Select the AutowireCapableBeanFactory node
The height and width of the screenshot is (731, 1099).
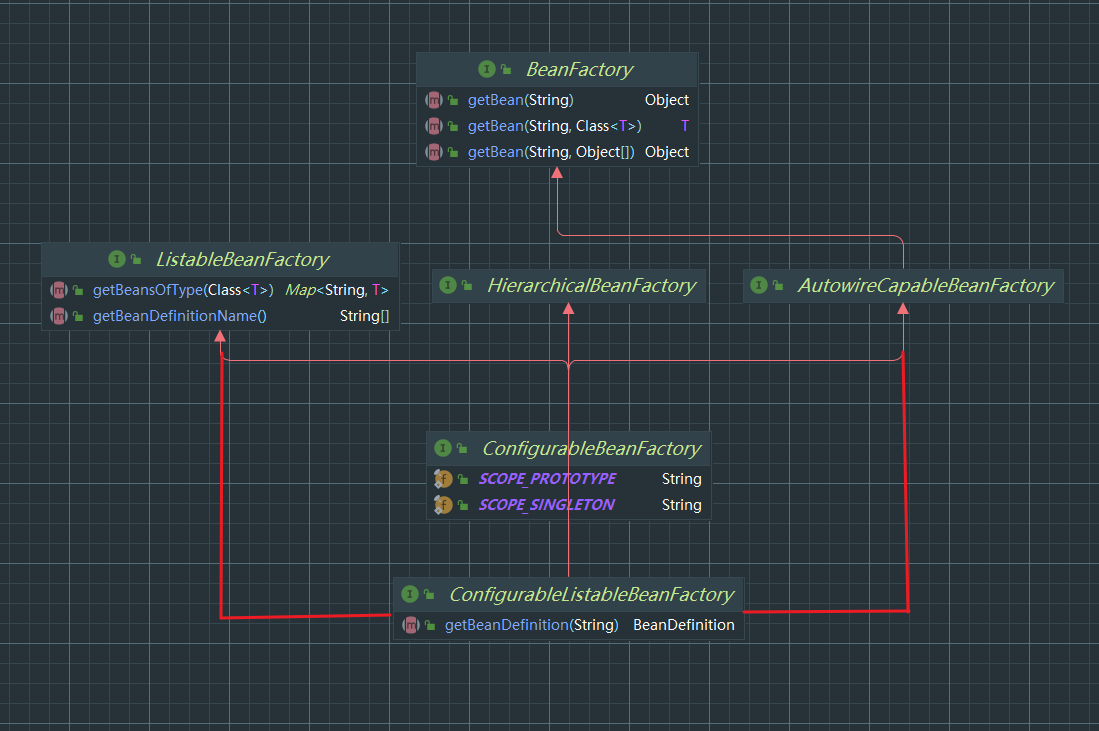925,286
